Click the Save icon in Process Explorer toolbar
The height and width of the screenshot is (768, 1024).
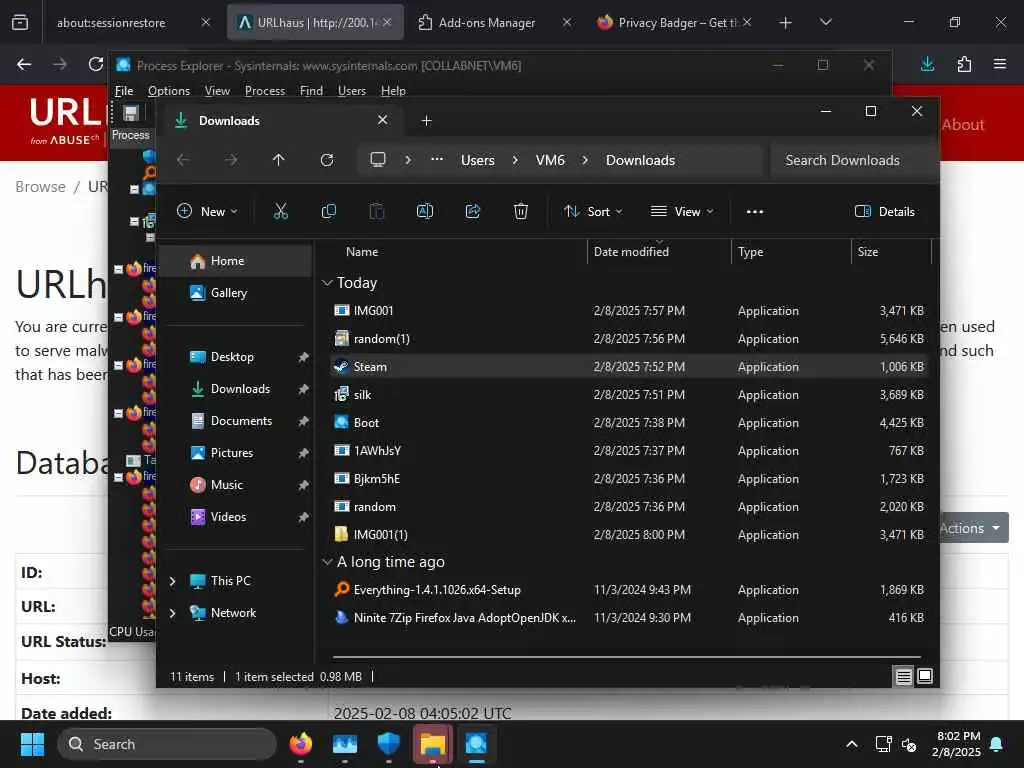coord(131,114)
